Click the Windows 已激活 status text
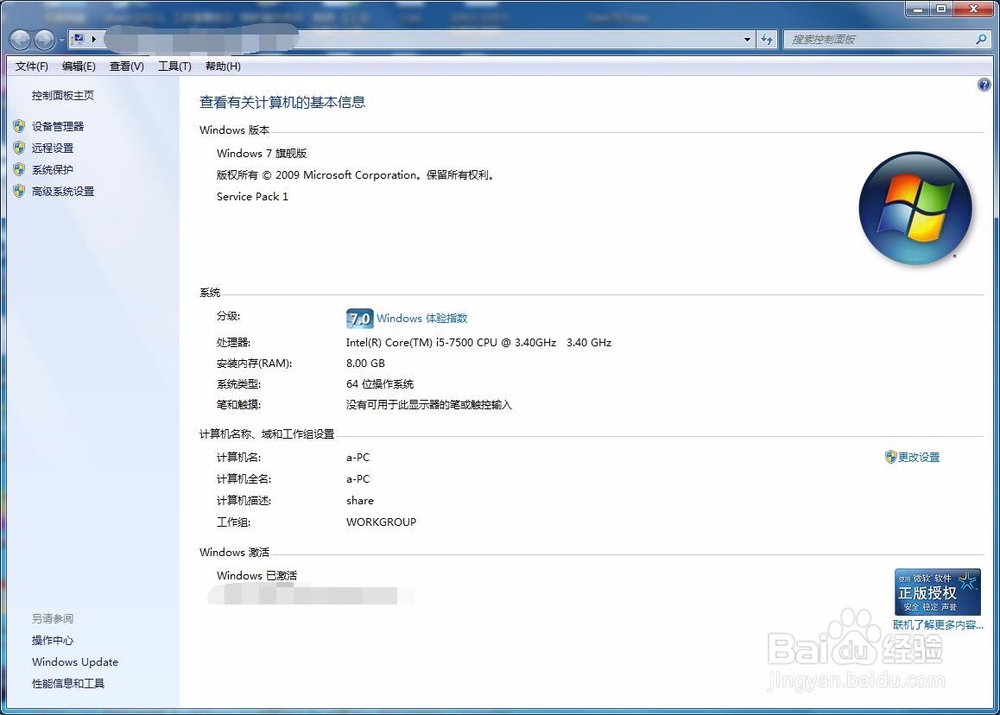The width and height of the screenshot is (1000, 715). click(256, 575)
